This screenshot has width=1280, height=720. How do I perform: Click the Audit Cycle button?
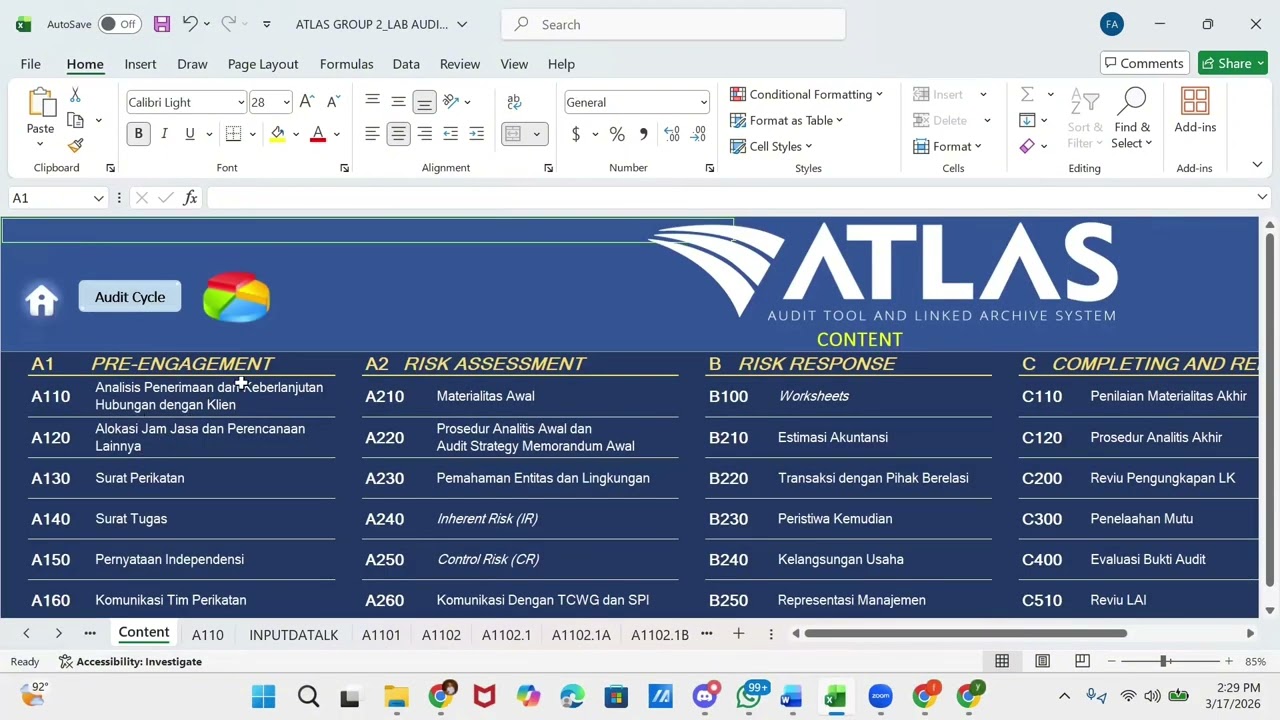click(x=130, y=297)
